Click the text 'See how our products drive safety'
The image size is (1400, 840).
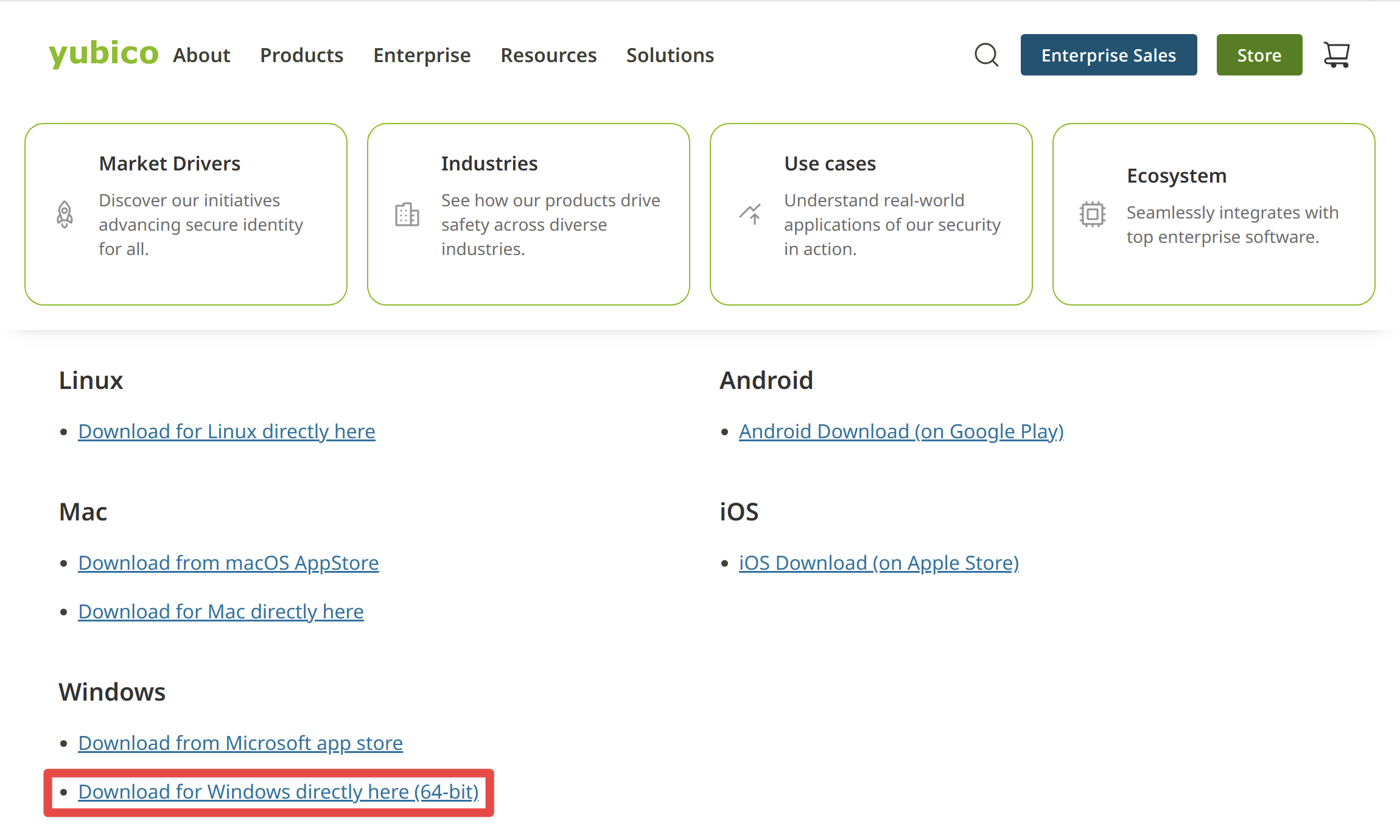tap(551, 212)
